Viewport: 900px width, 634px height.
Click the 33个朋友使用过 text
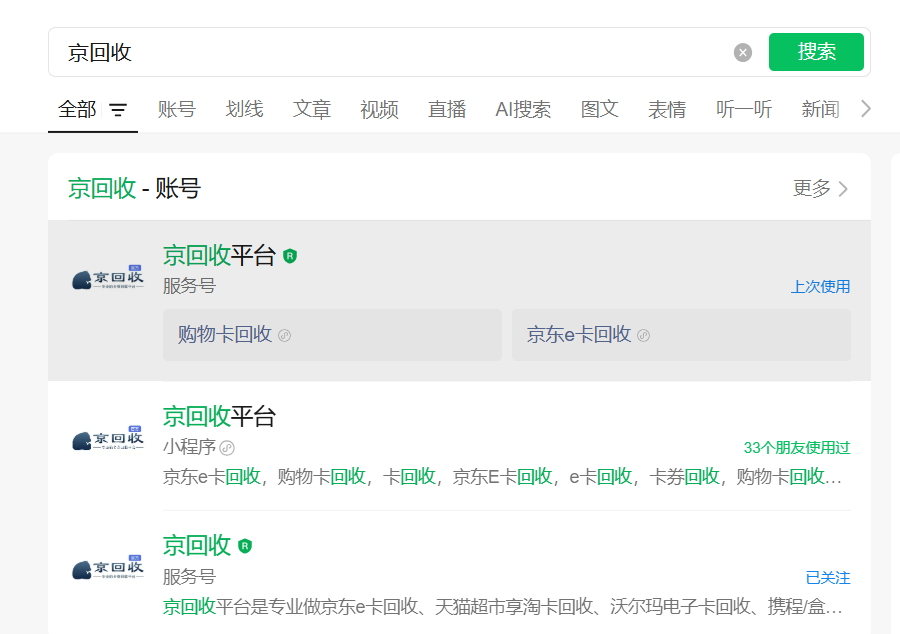[x=797, y=448]
